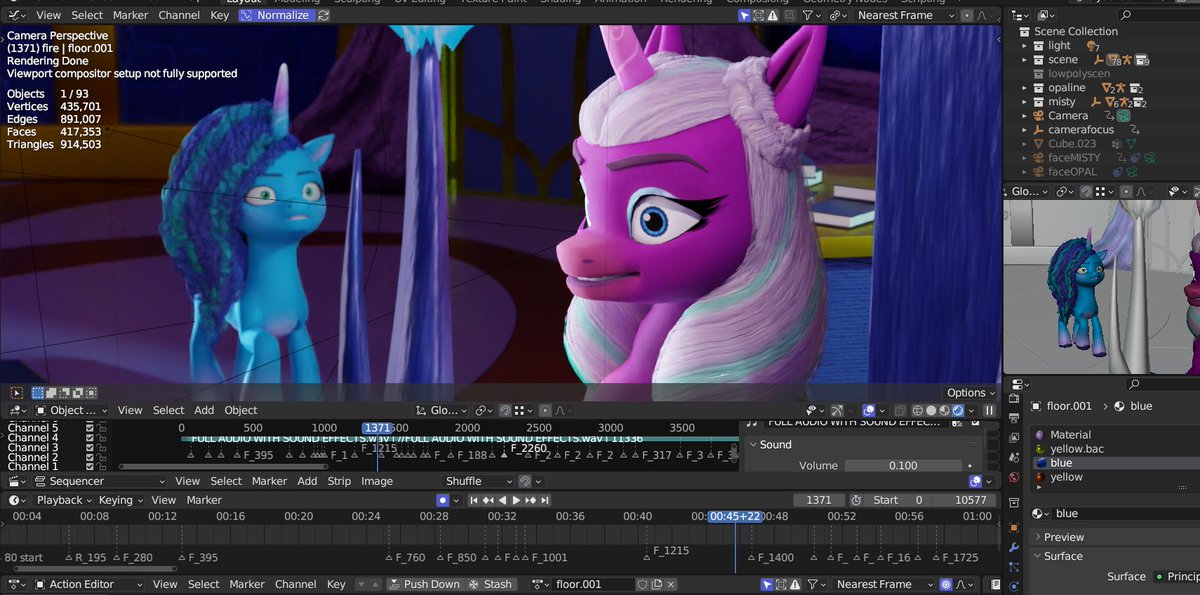Viewport: 1200px width, 595px height.
Task: Click the Push Down button in Action Editor
Action: point(425,584)
